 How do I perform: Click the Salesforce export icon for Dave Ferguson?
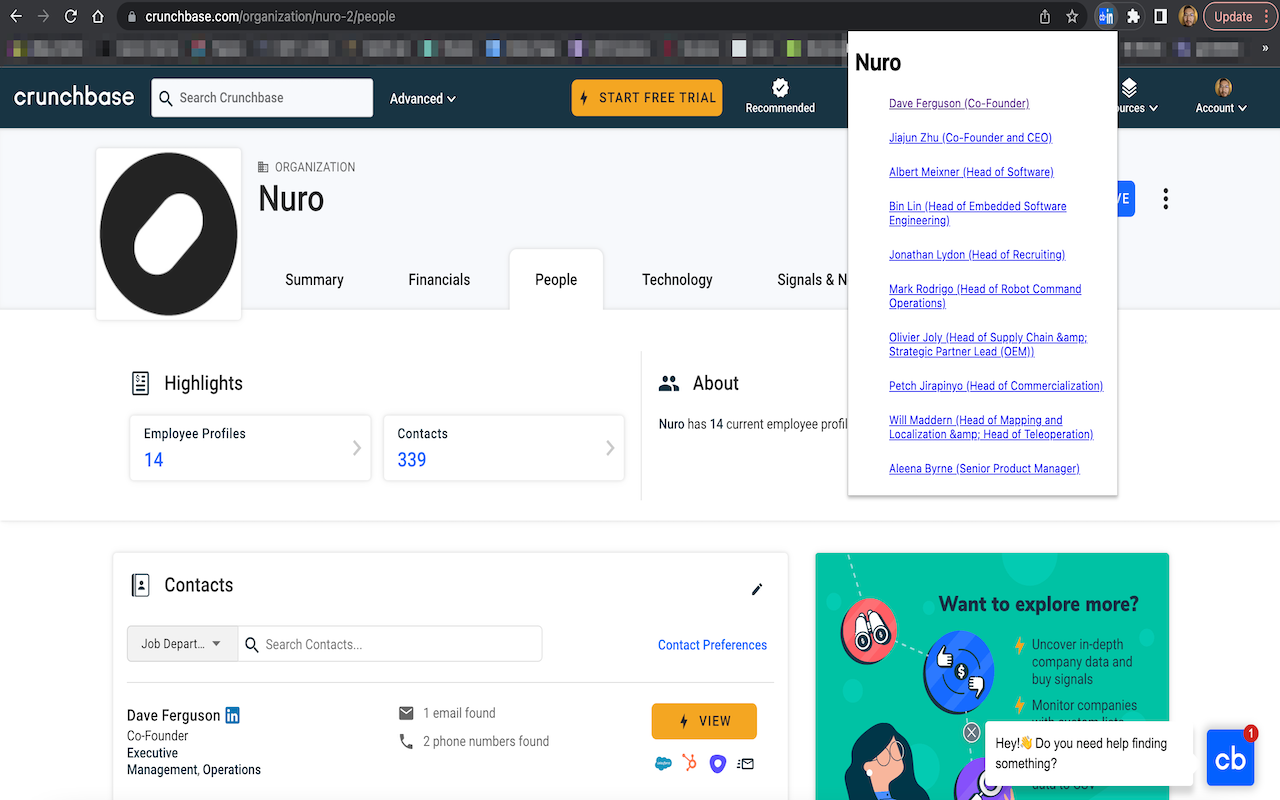pos(662,763)
